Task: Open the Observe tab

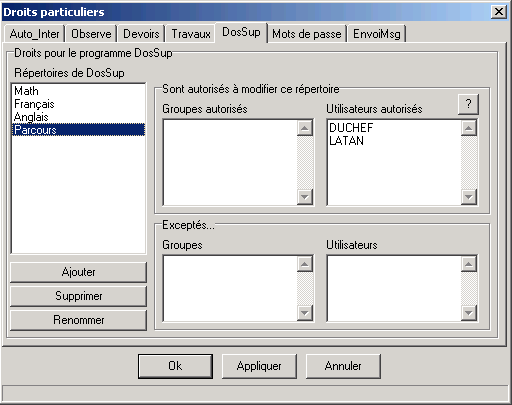Action: click(91, 34)
